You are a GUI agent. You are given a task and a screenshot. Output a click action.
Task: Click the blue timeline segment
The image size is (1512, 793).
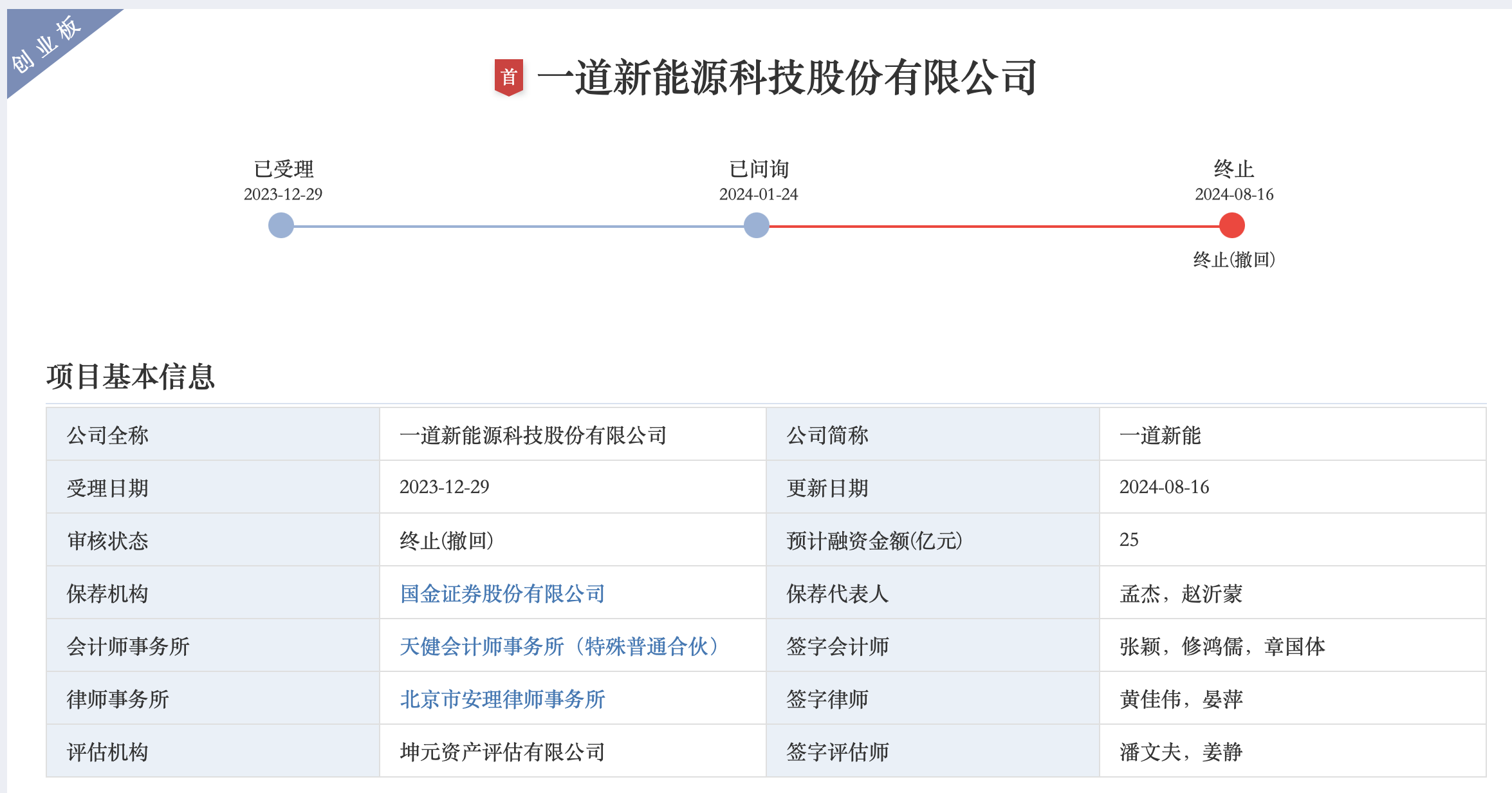pos(519,226)
